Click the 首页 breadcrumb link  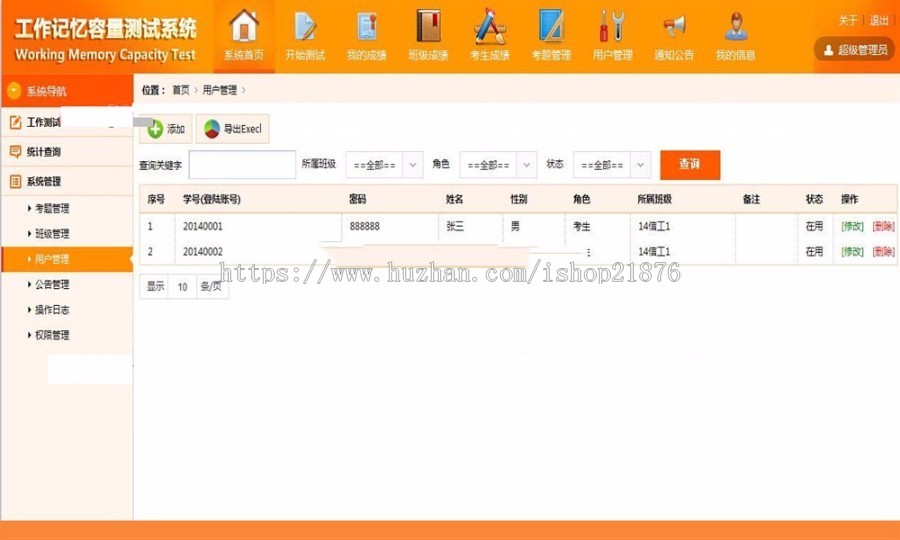[181, 90]
